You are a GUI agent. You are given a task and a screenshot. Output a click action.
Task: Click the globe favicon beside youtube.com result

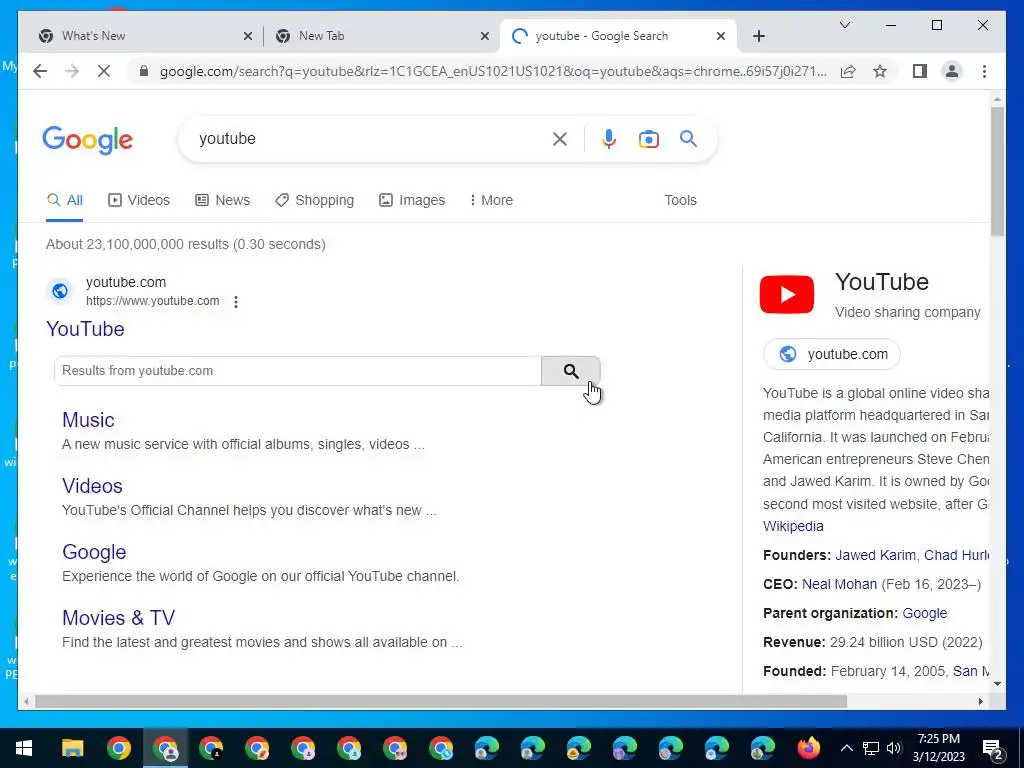pos(60,291)
